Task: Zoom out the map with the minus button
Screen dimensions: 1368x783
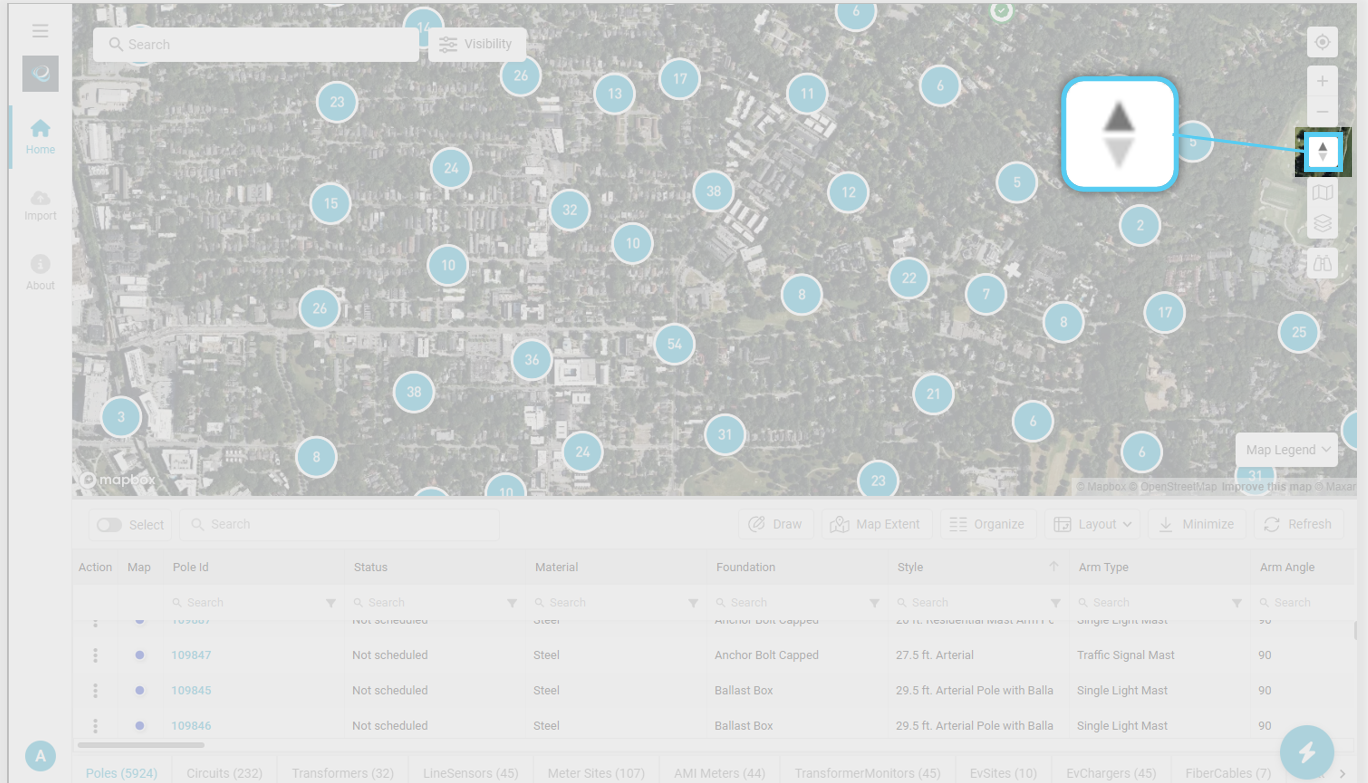Action: tap(1322, 111)
